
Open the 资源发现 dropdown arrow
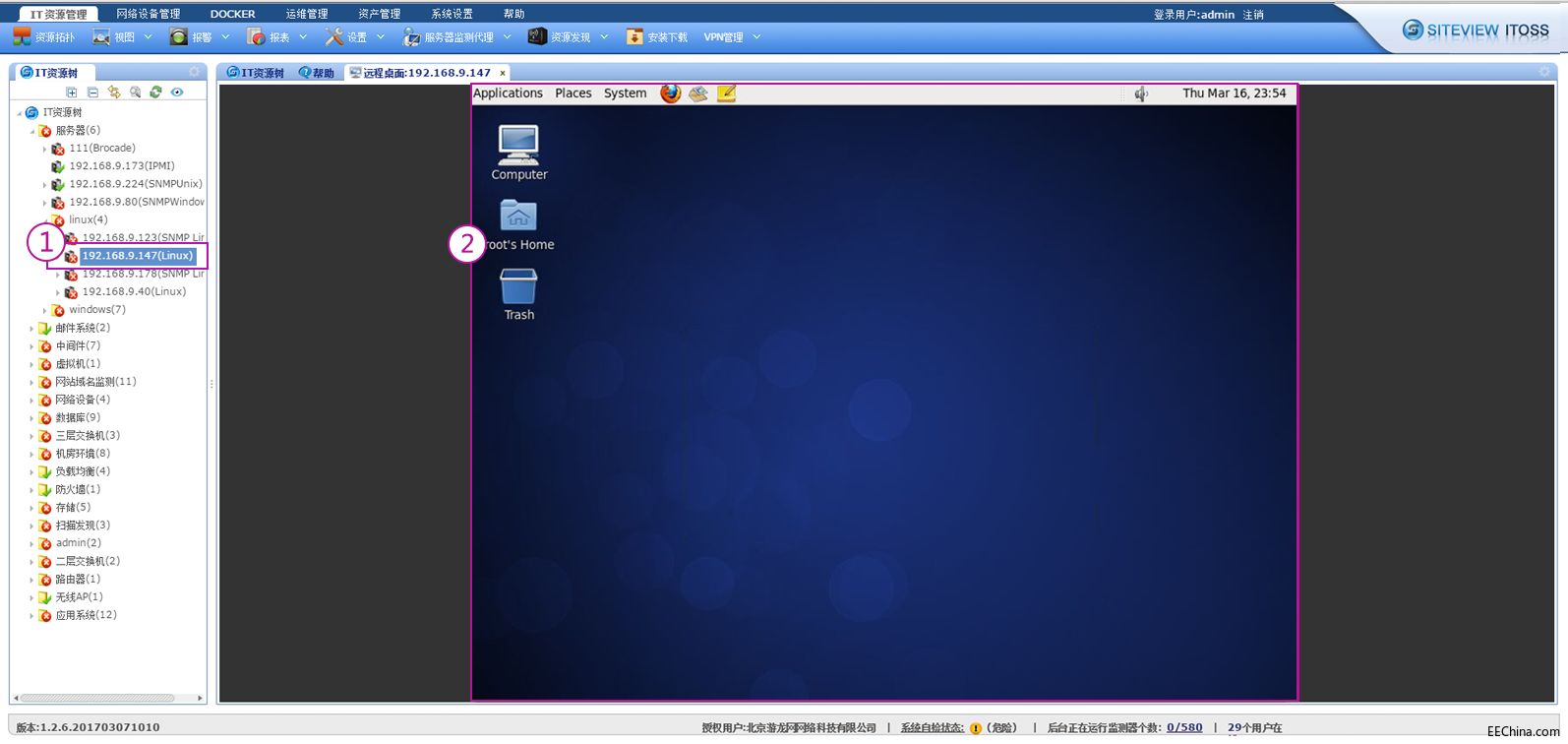[604, 37]
